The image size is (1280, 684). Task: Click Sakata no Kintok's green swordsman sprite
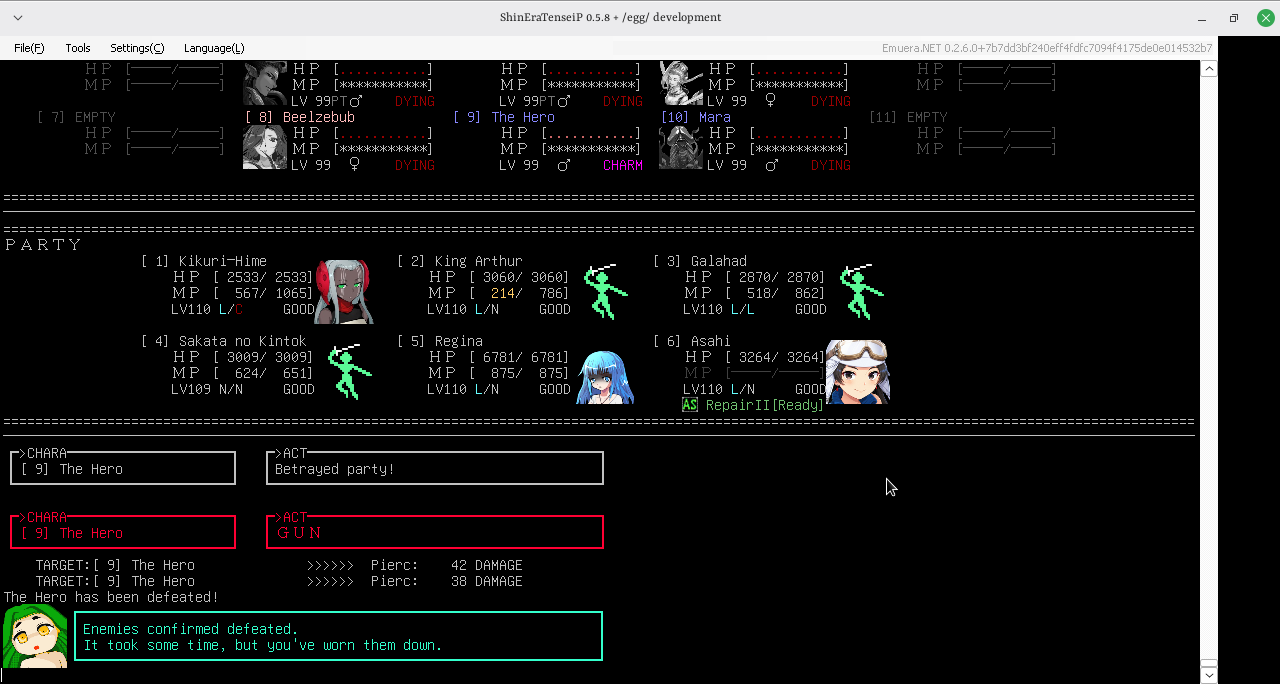coord(348,371)
